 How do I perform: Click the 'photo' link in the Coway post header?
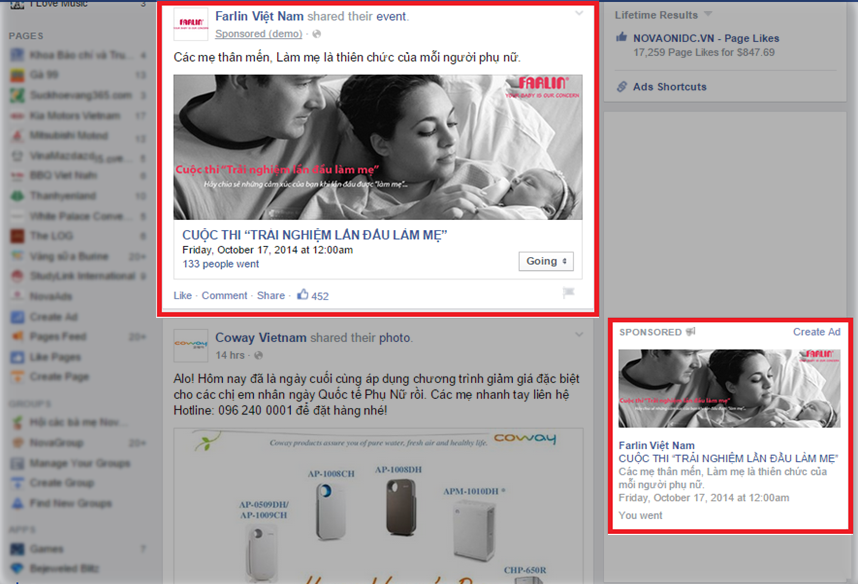click(395, 338)
